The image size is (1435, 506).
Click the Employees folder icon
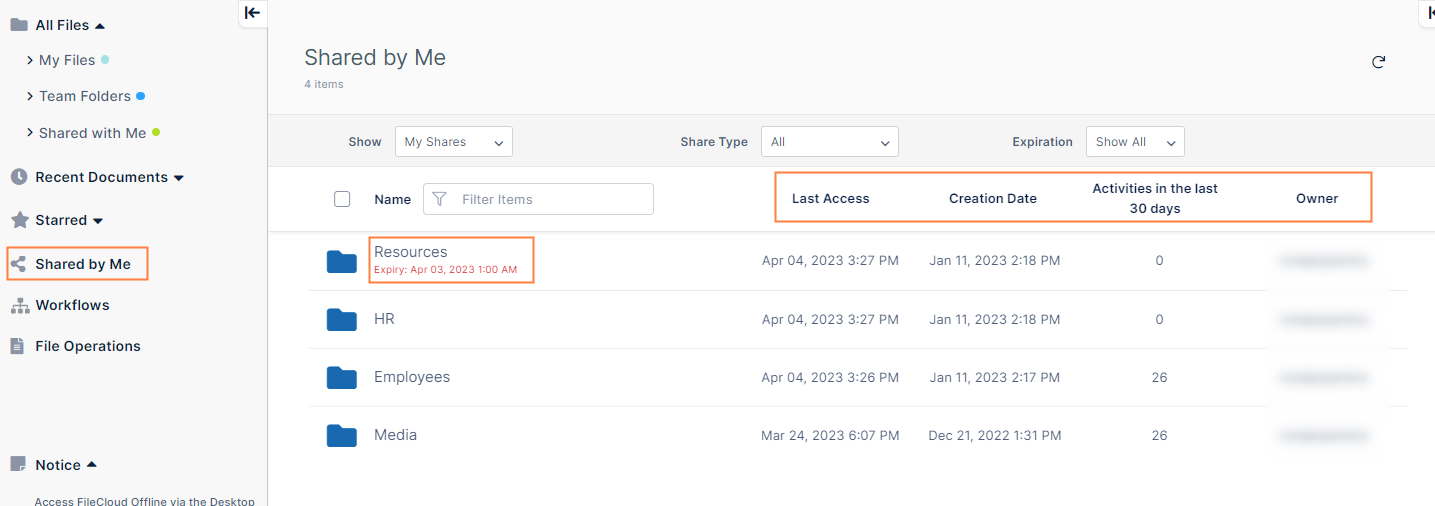(x=341, y=378)
